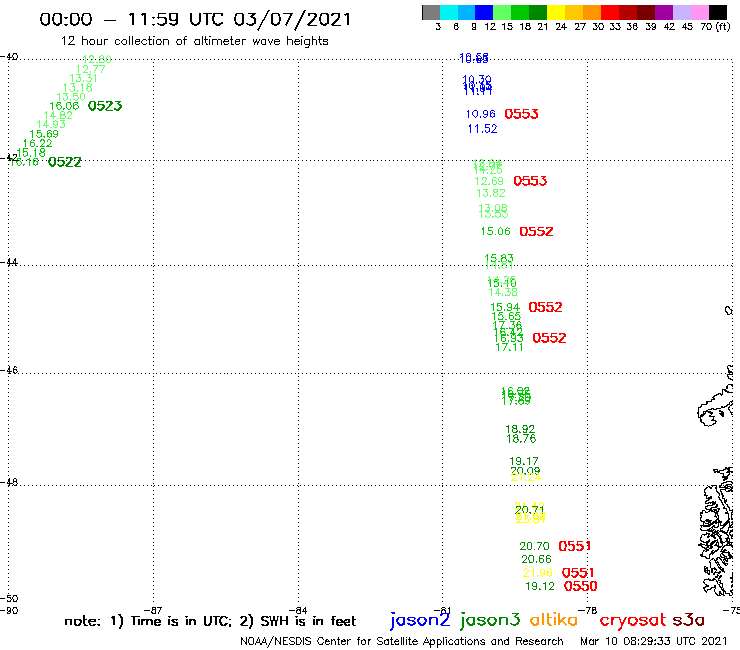Click the wave height value 15.69
The height and width of the screenshot is (650, 740).
44,134
